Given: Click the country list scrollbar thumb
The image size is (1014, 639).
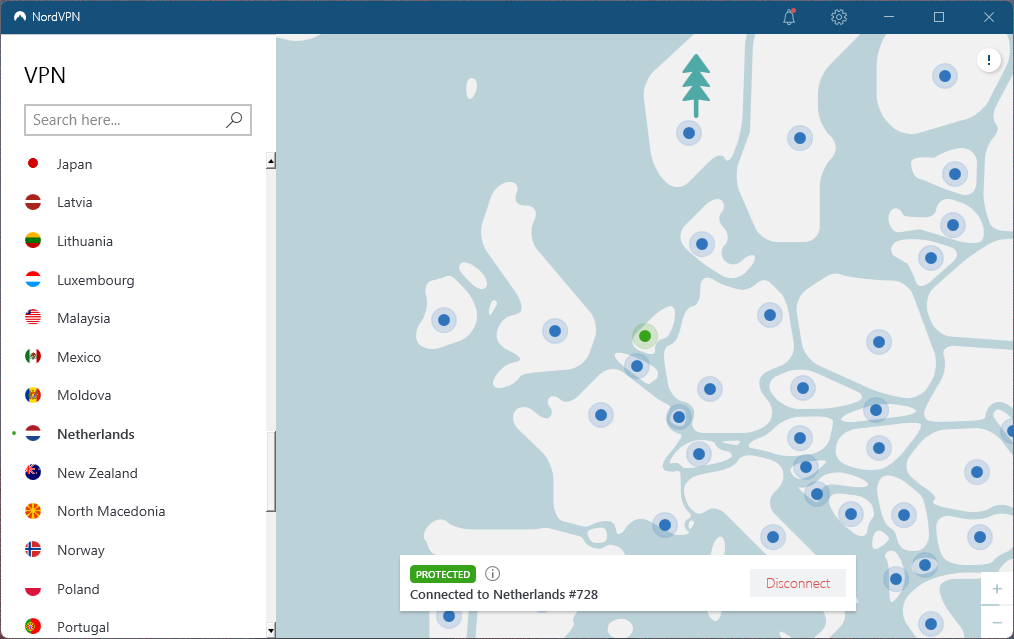Looking at the screenshot, I should point(270,472).
